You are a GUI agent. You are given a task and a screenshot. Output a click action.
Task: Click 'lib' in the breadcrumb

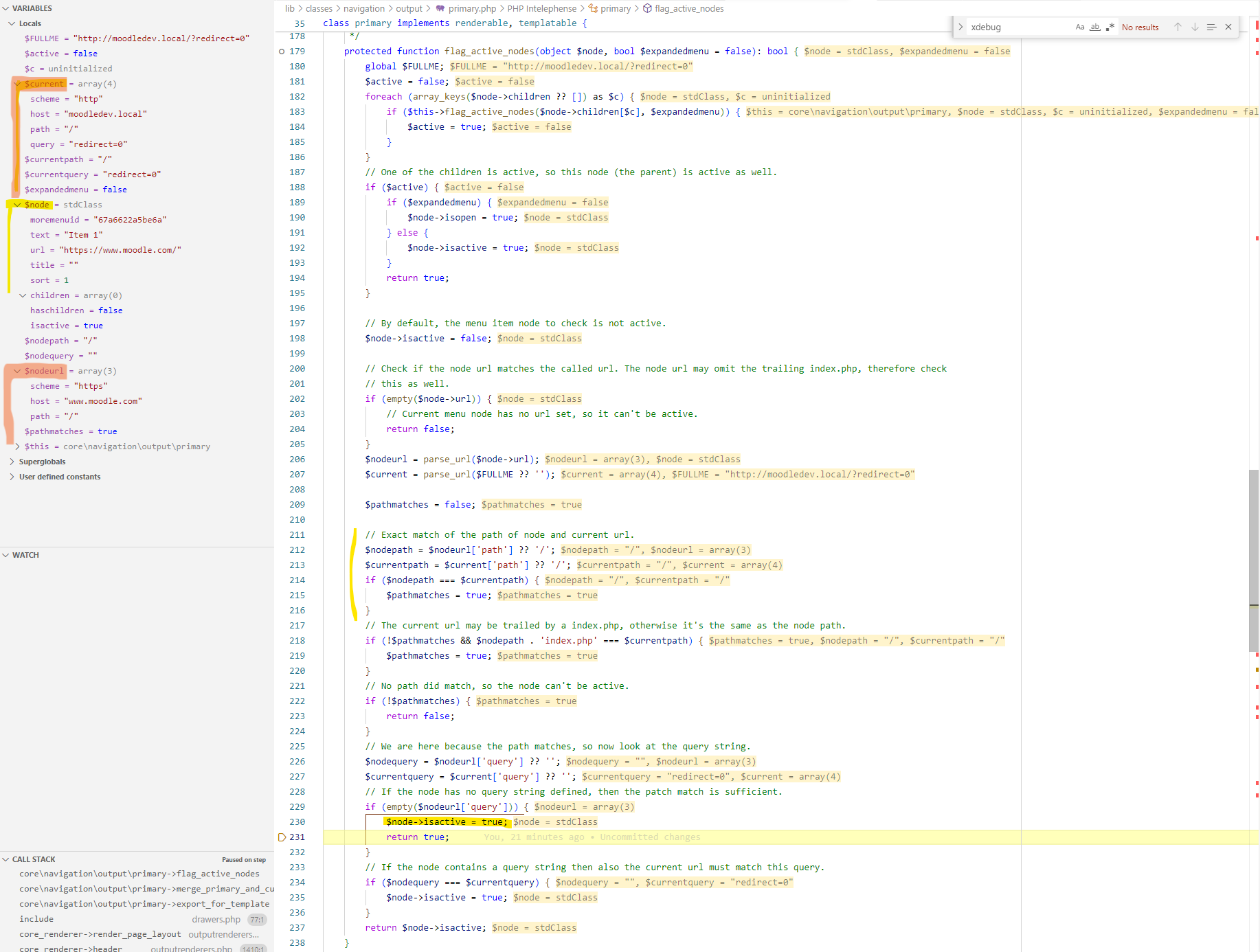(290, 8)
